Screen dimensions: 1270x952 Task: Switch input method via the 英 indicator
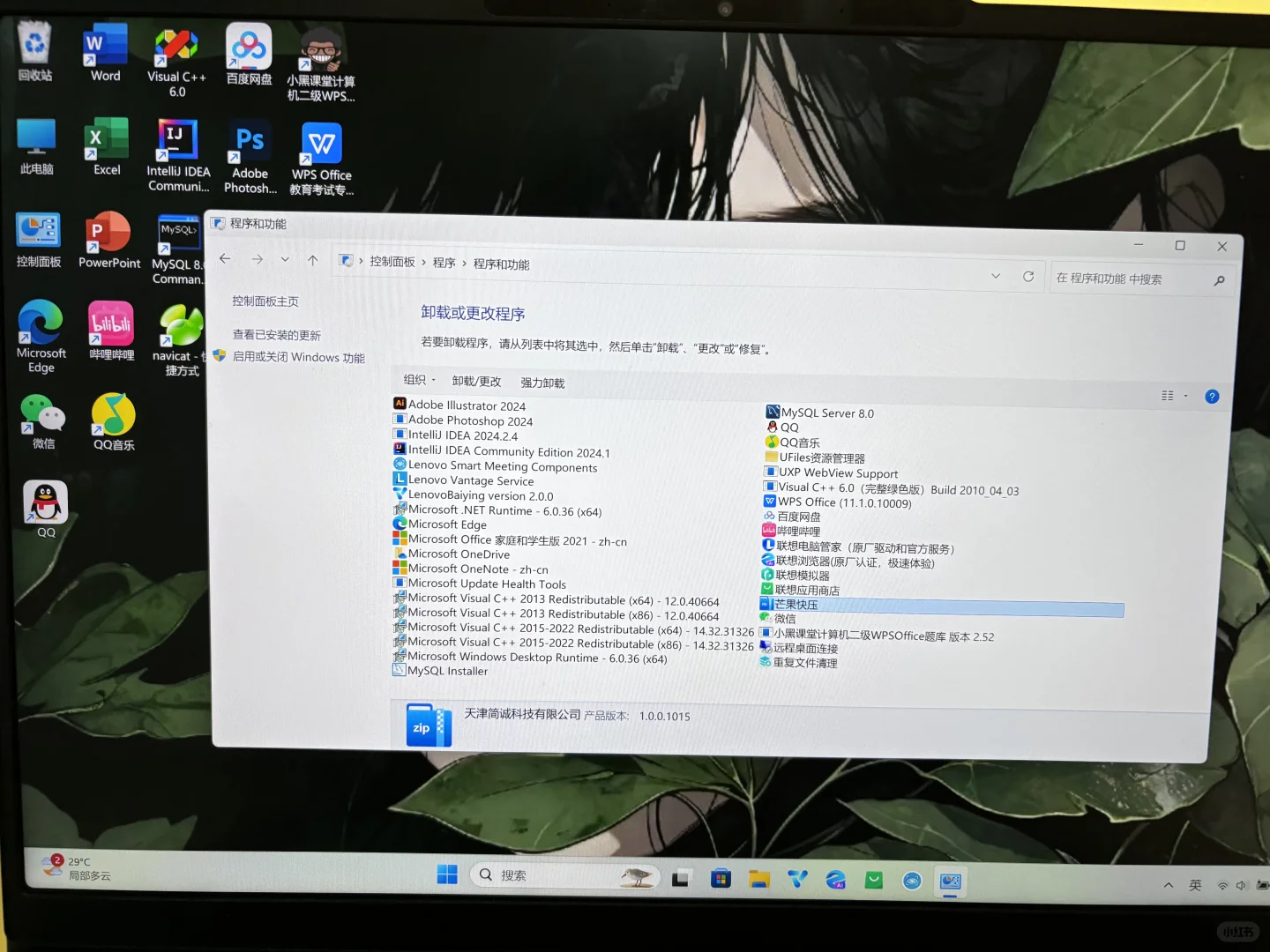click(x=1195, y=886)
